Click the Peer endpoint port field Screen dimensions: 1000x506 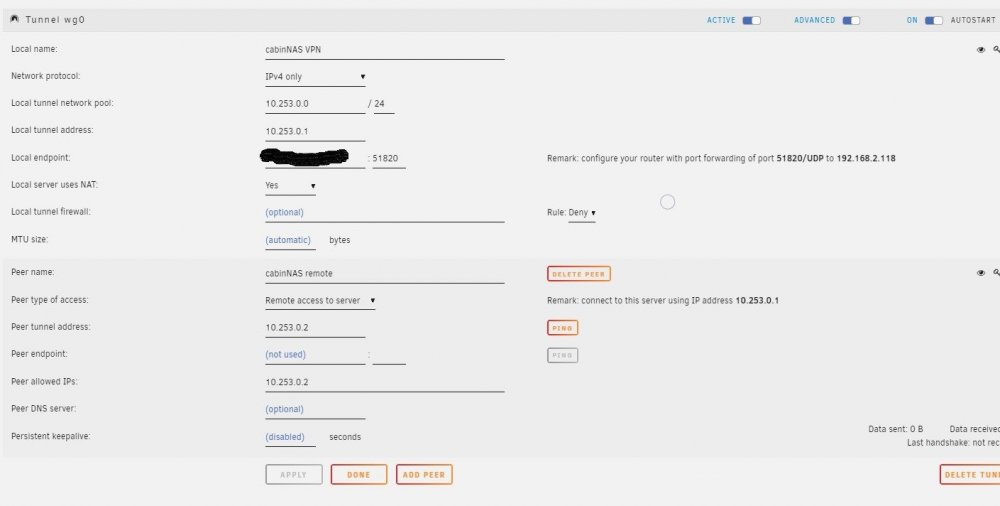point(389,355)
